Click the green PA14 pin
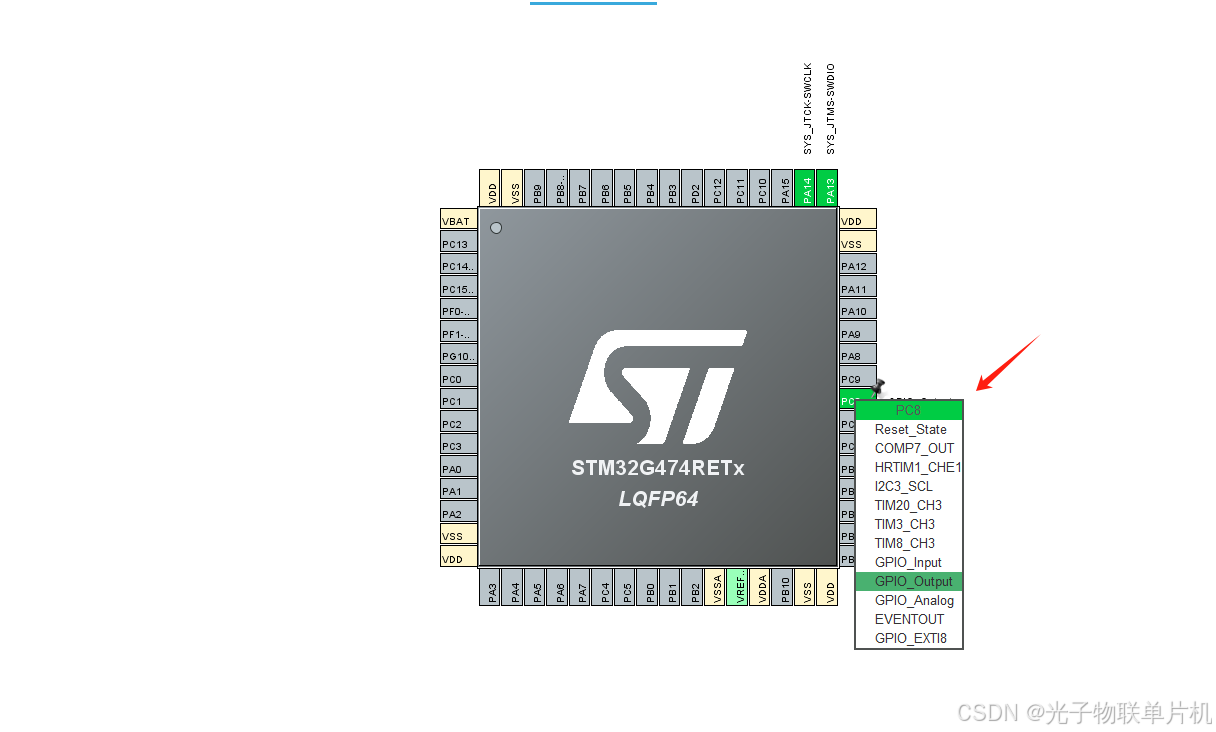1216x732 pixels. click(x=806, y=188)
